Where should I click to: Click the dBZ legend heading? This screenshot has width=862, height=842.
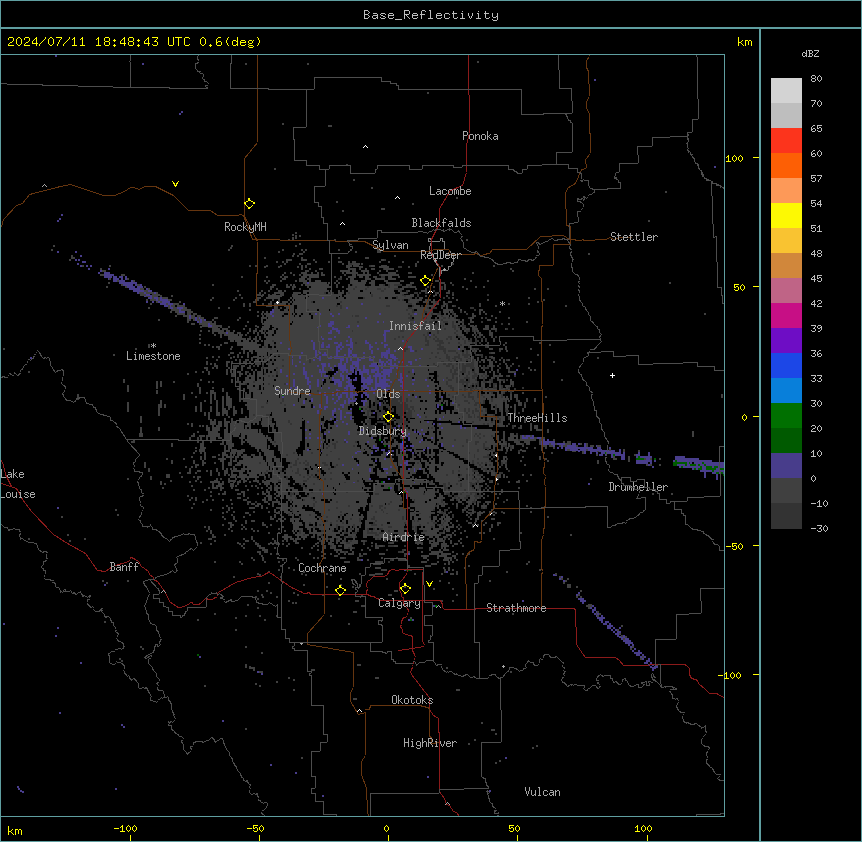pyautogui.click(x=810, y=53)
